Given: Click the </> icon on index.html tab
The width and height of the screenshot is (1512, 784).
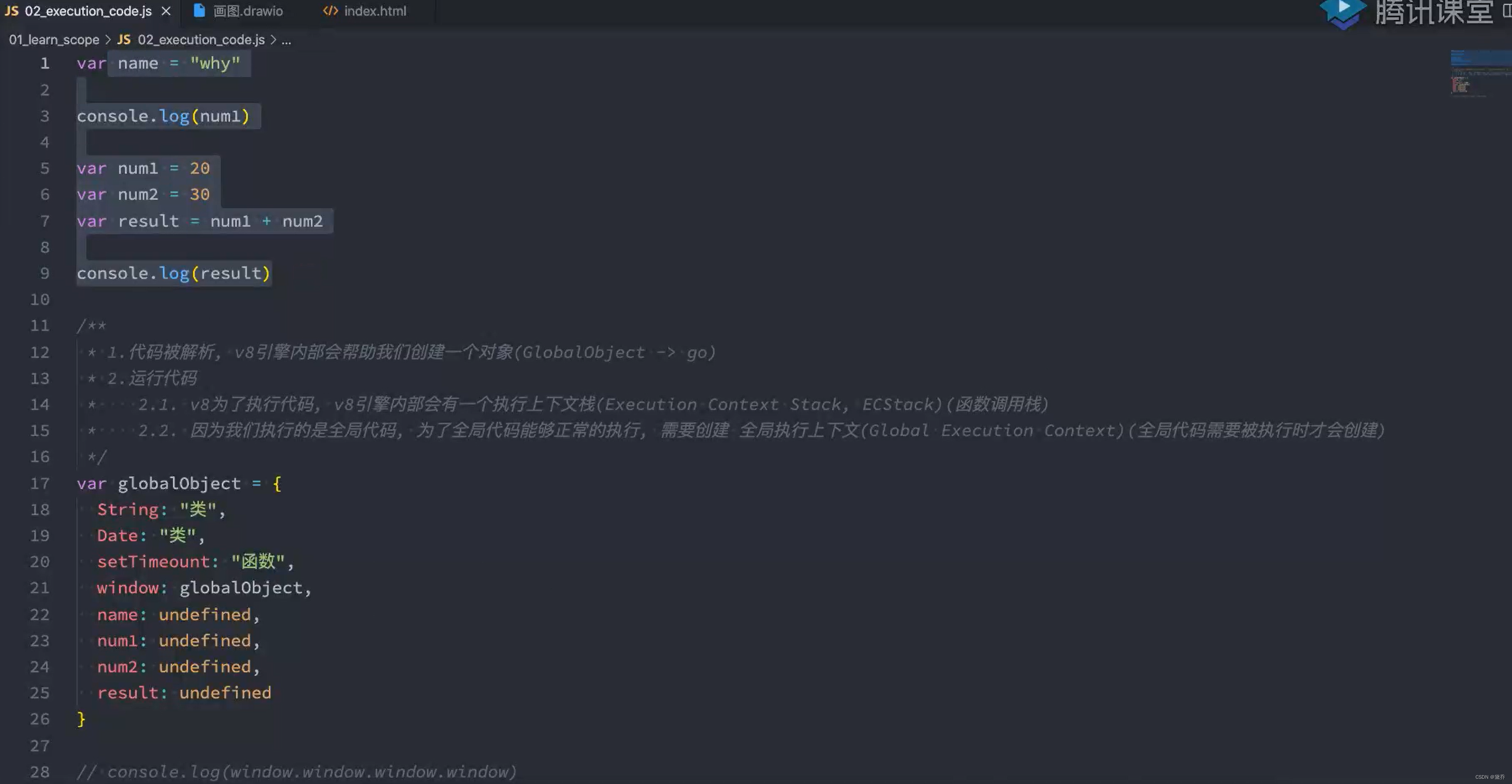Looking at the screenshot, I should (x=329, y=10).
